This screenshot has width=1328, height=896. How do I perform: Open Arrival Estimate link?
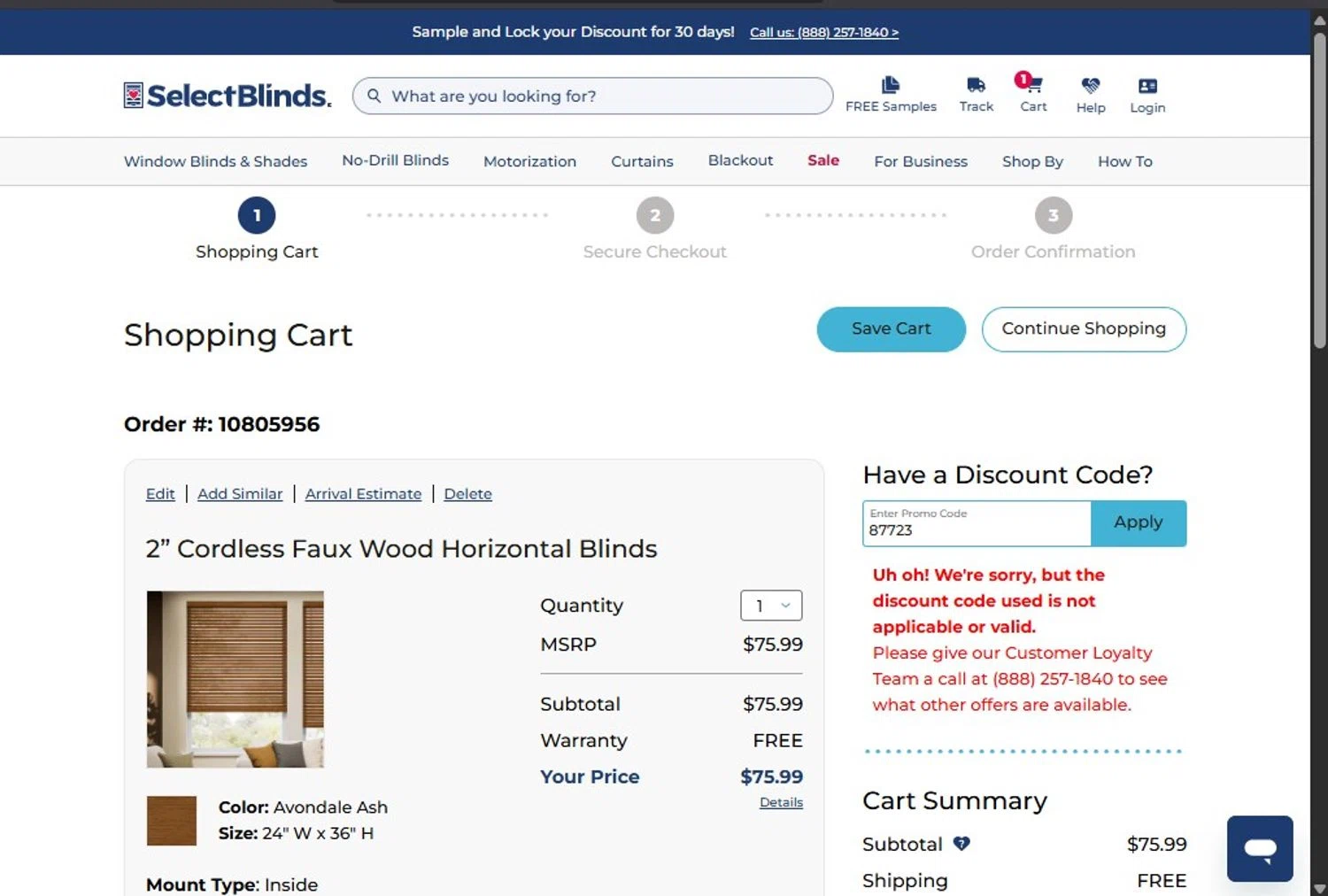(363, 494)
